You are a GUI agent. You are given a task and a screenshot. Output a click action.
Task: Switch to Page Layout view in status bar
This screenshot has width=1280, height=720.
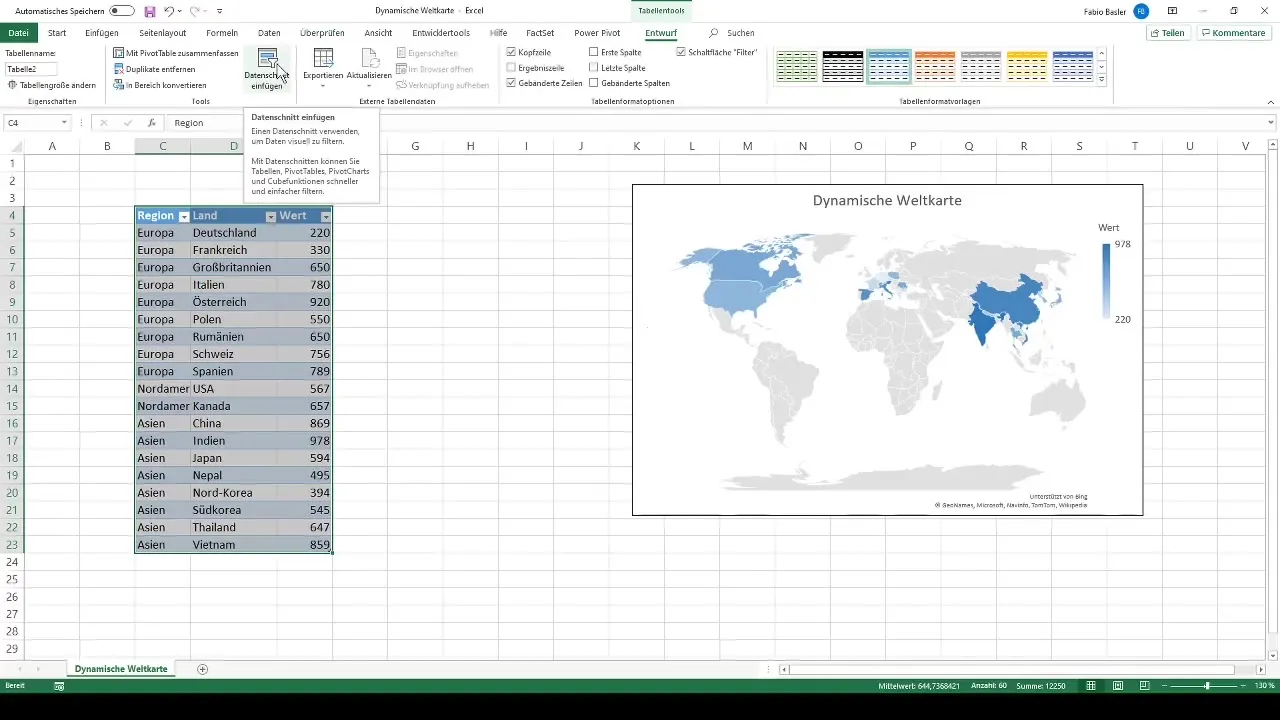1117,686
